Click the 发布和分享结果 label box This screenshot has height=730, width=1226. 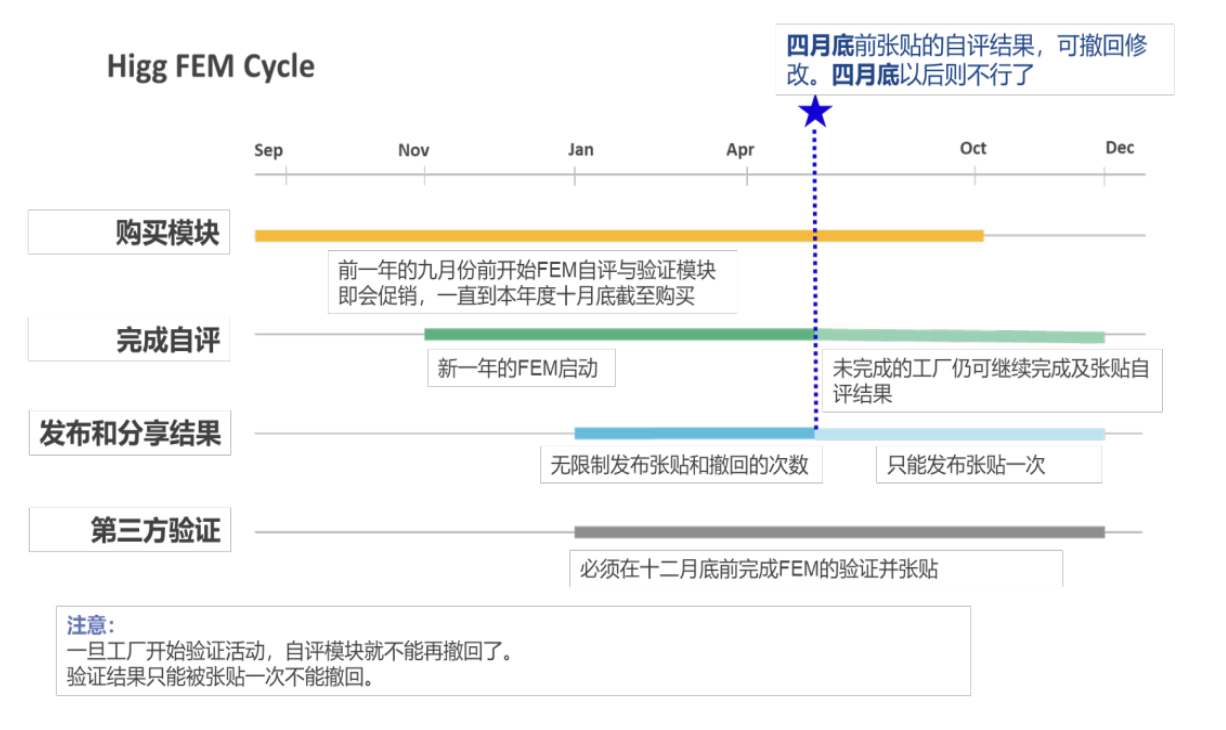coord(129,434)
